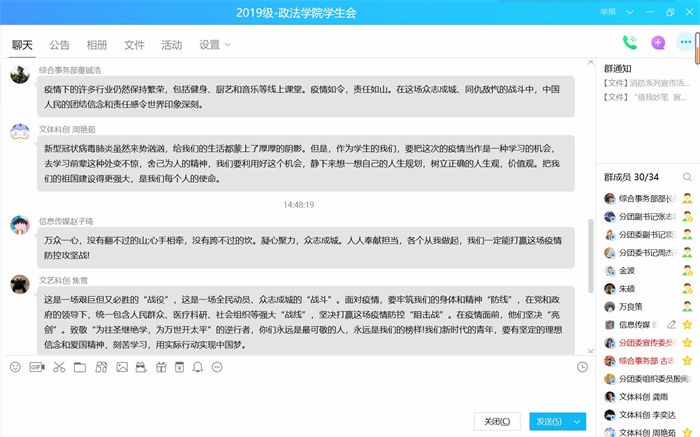This screenshot has width=700, height=437.
Task: Click the red packet yen icon
Action: pos(179,367)
